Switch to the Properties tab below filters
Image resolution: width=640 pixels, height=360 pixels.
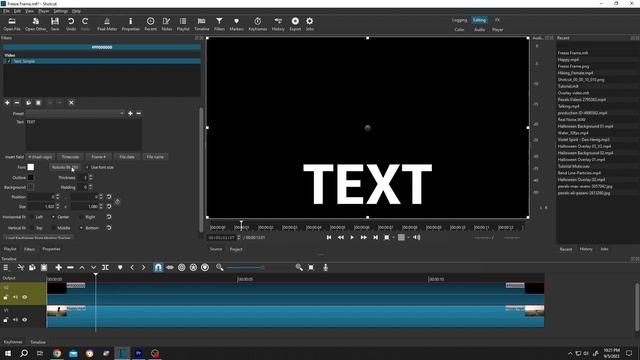pyautogui.click(x=51, y=249)
